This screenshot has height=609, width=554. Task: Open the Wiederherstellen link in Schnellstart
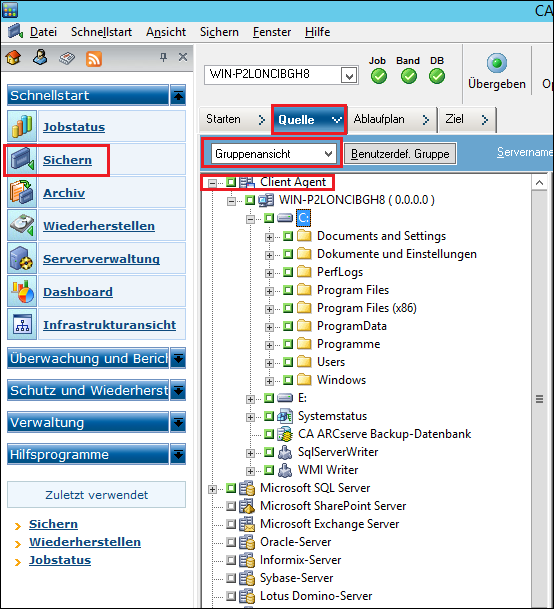coord(99,226)
